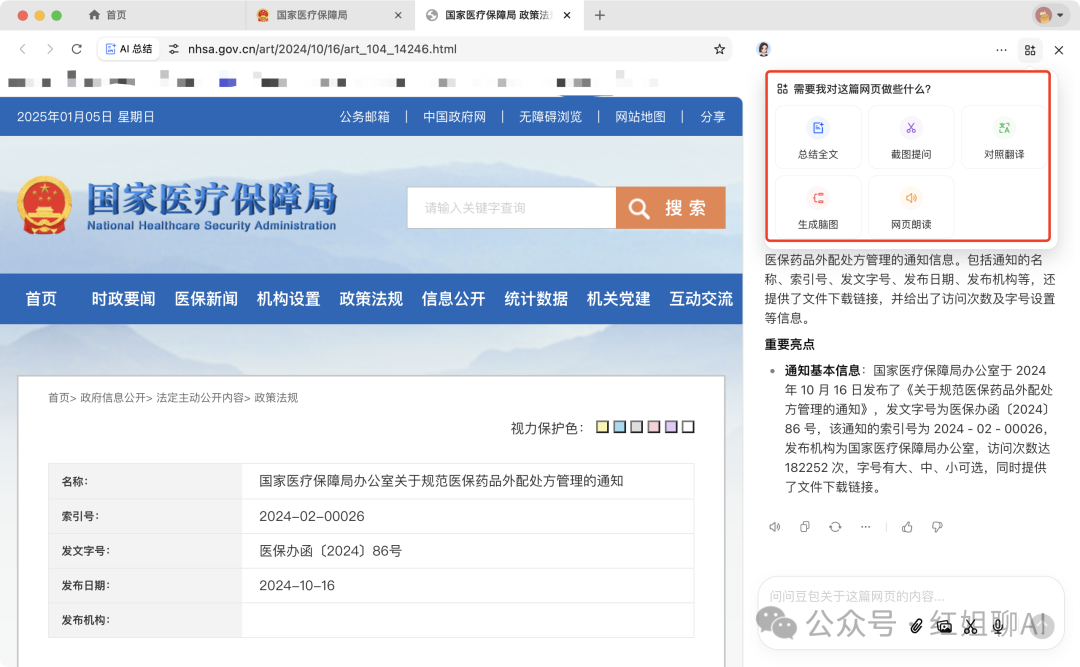Image resolution: width=1080 pixels, height=667 pixels.
Task: Close the 国家医疗保障局 政策法规 tab
Action: click(x=567, y=15)
